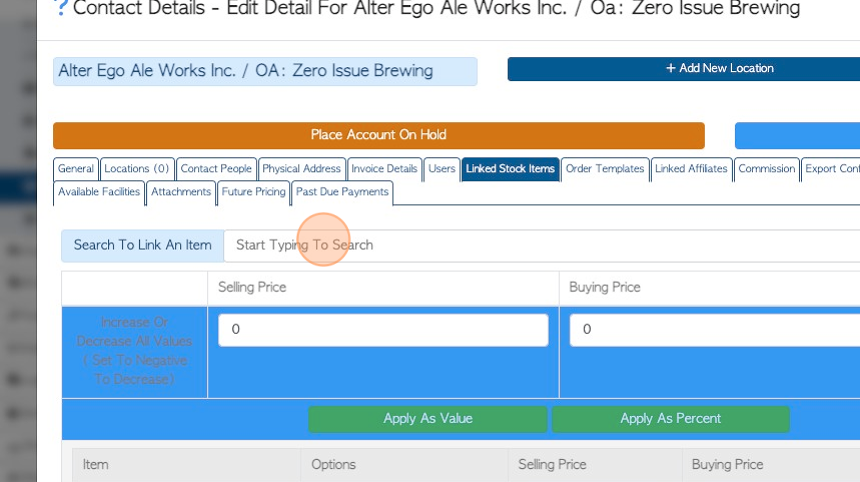Open the Order Templates tab
The image size is (860, 482).
point(605,169)
